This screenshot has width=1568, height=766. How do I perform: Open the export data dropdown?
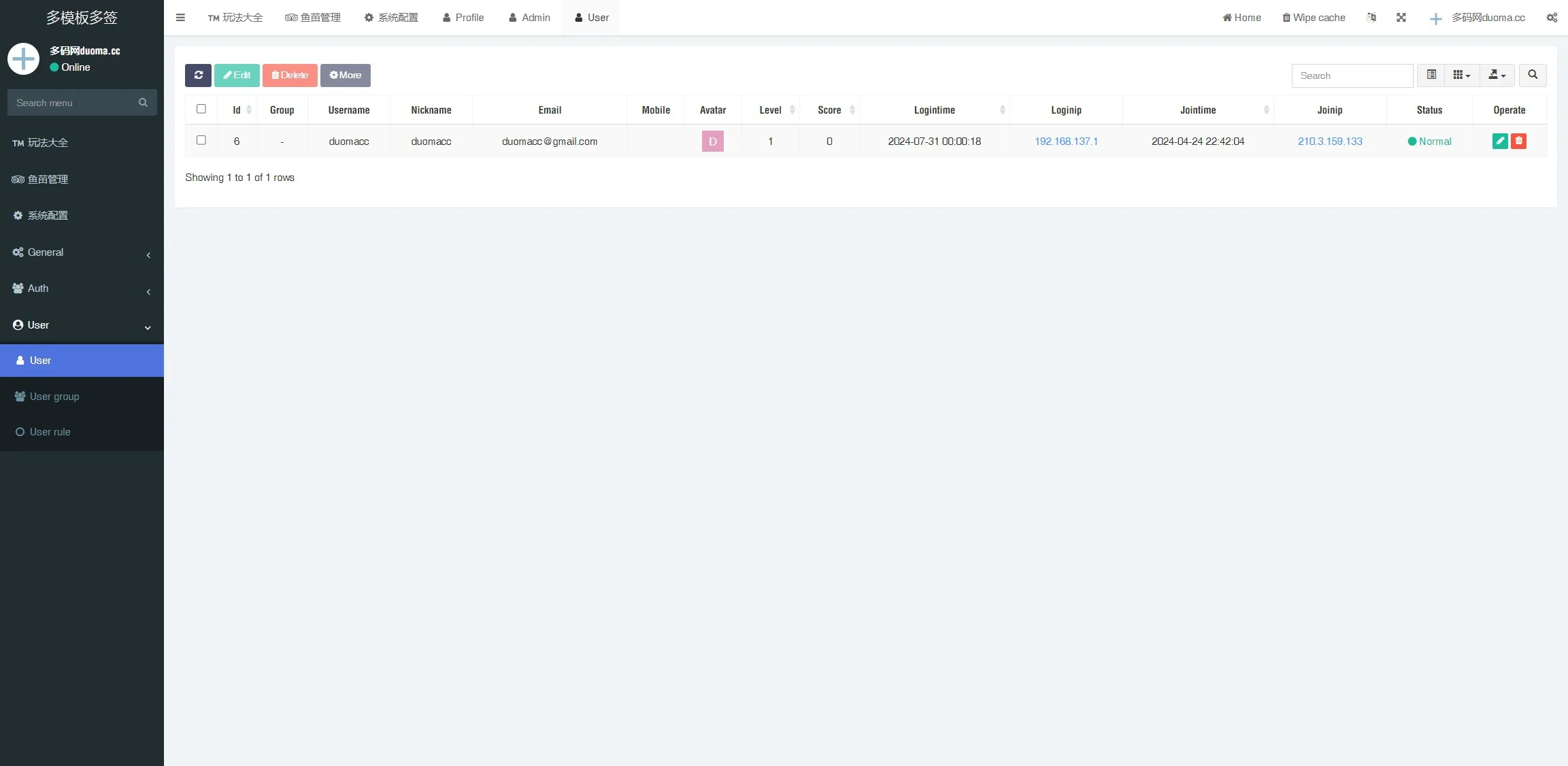coord(1497,76)
